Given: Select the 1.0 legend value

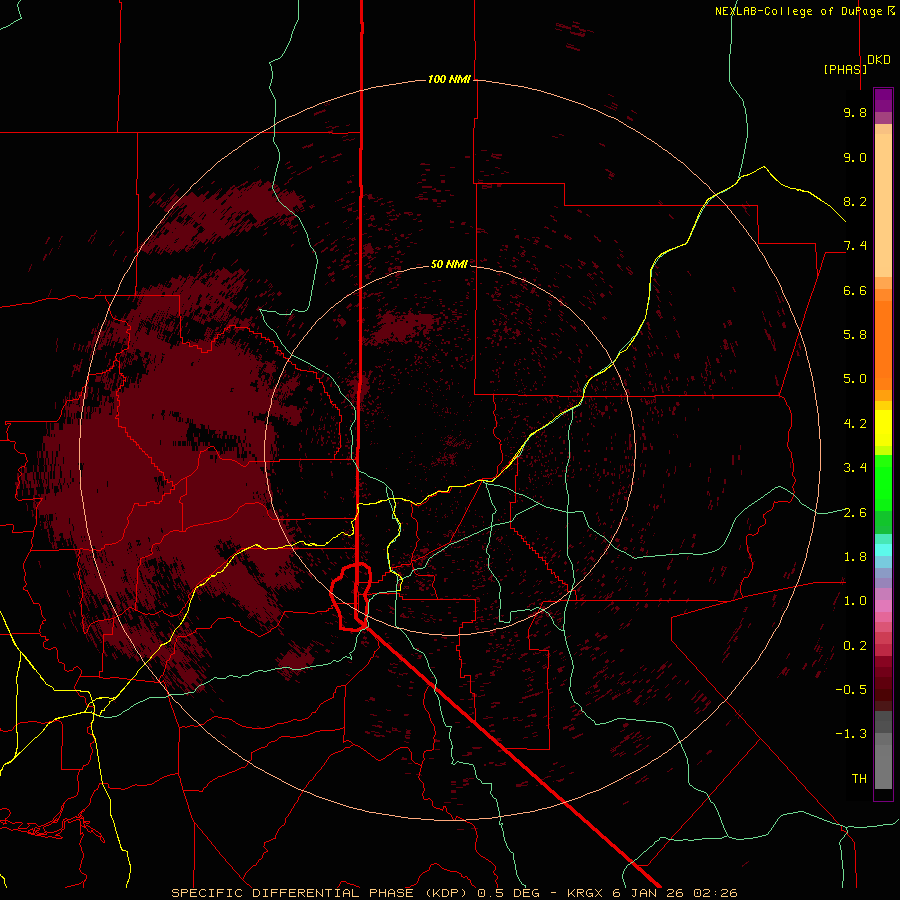Looking at the screenshot, I should coord(855,601).
